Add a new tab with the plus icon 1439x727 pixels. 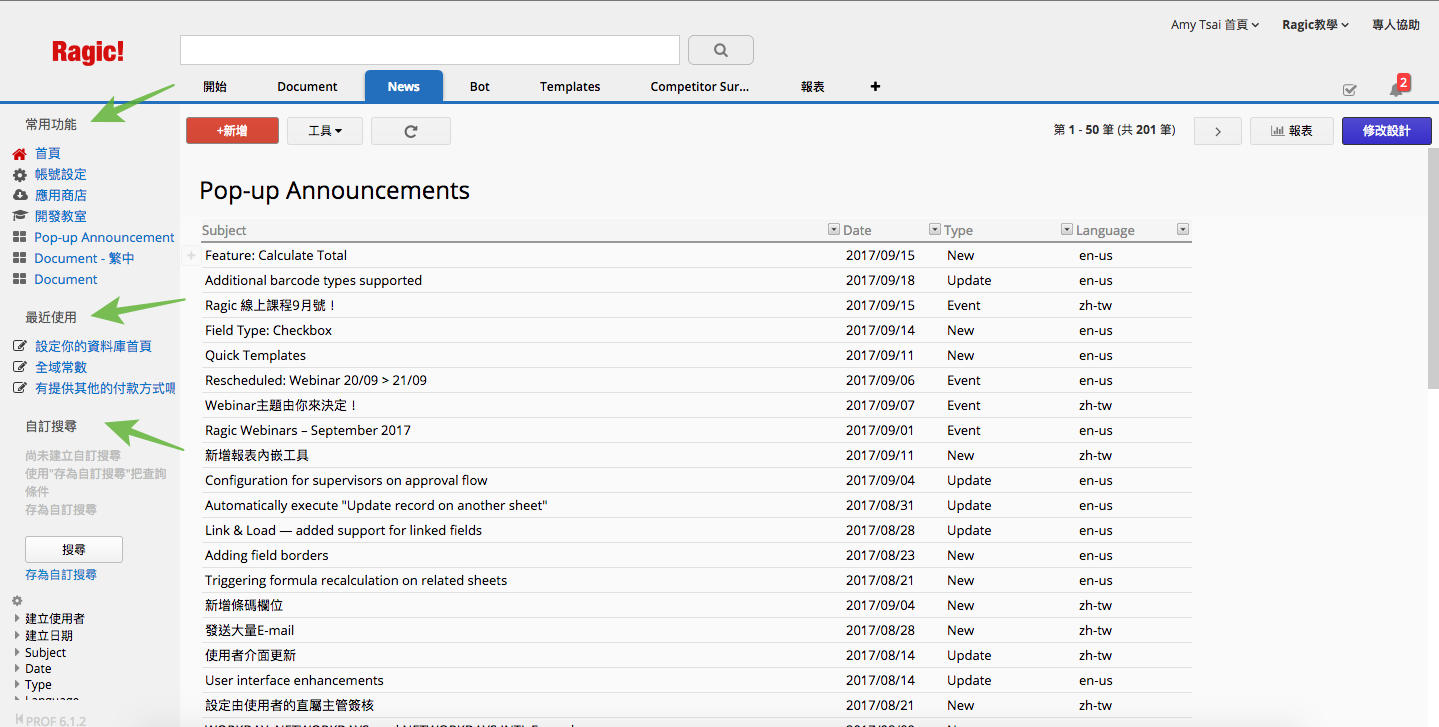click(x=875, y=86)
